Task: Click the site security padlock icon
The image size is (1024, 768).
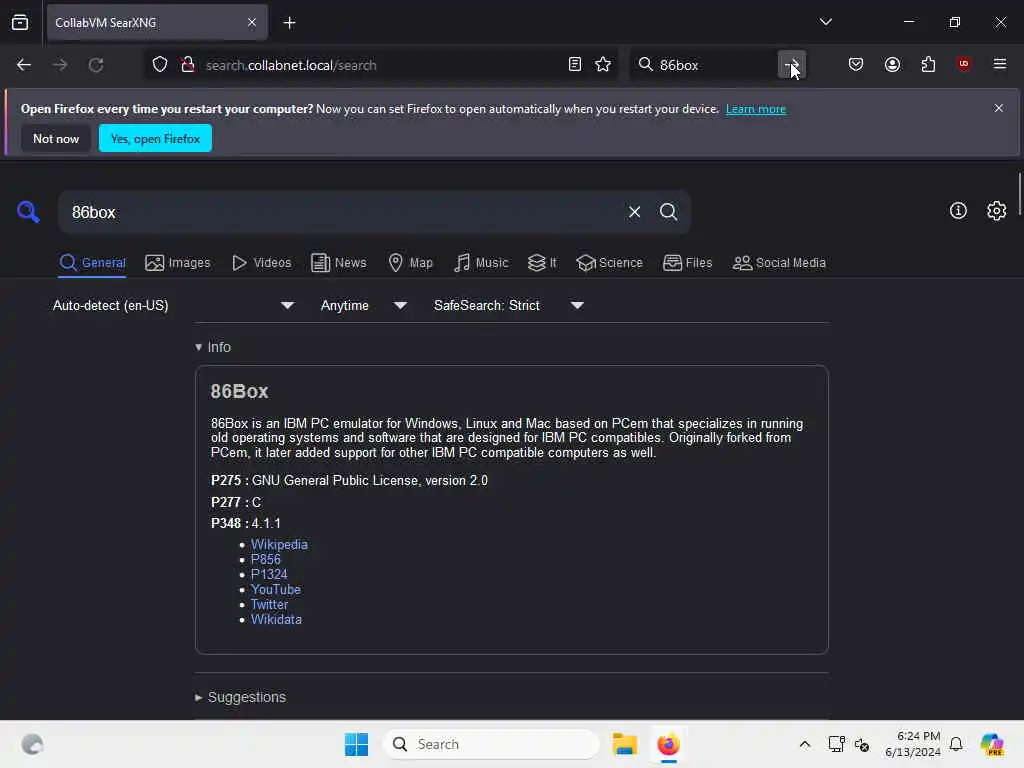Action: click(188, 65)
